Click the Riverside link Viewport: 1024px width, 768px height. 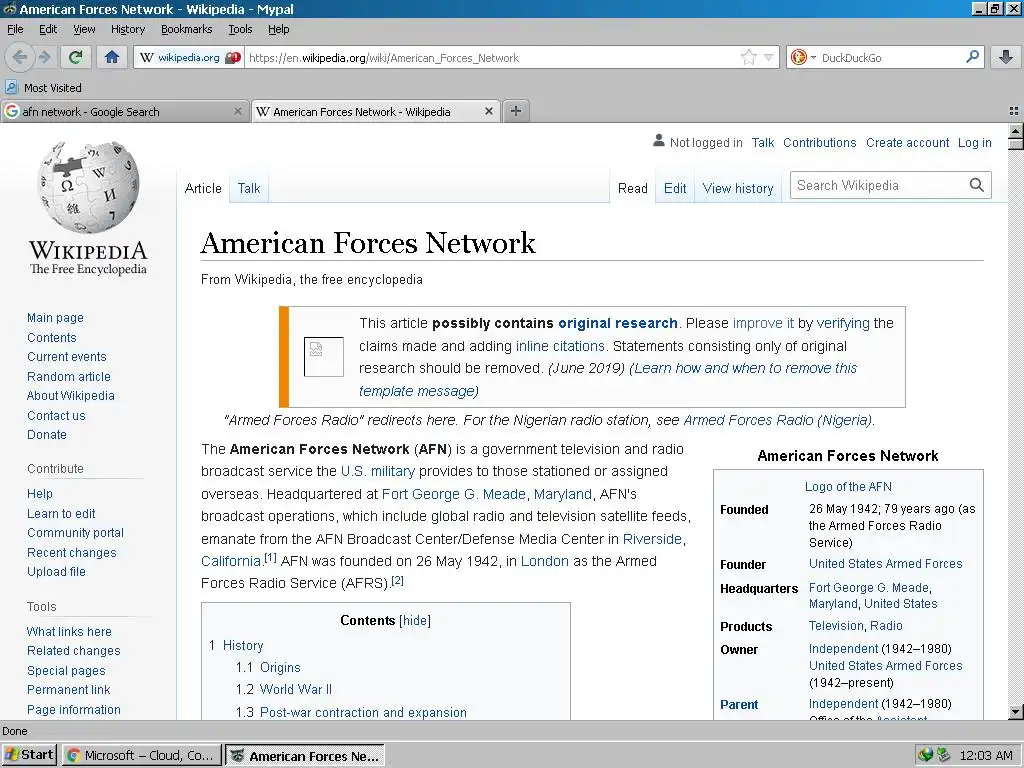[x=652, y=539]
